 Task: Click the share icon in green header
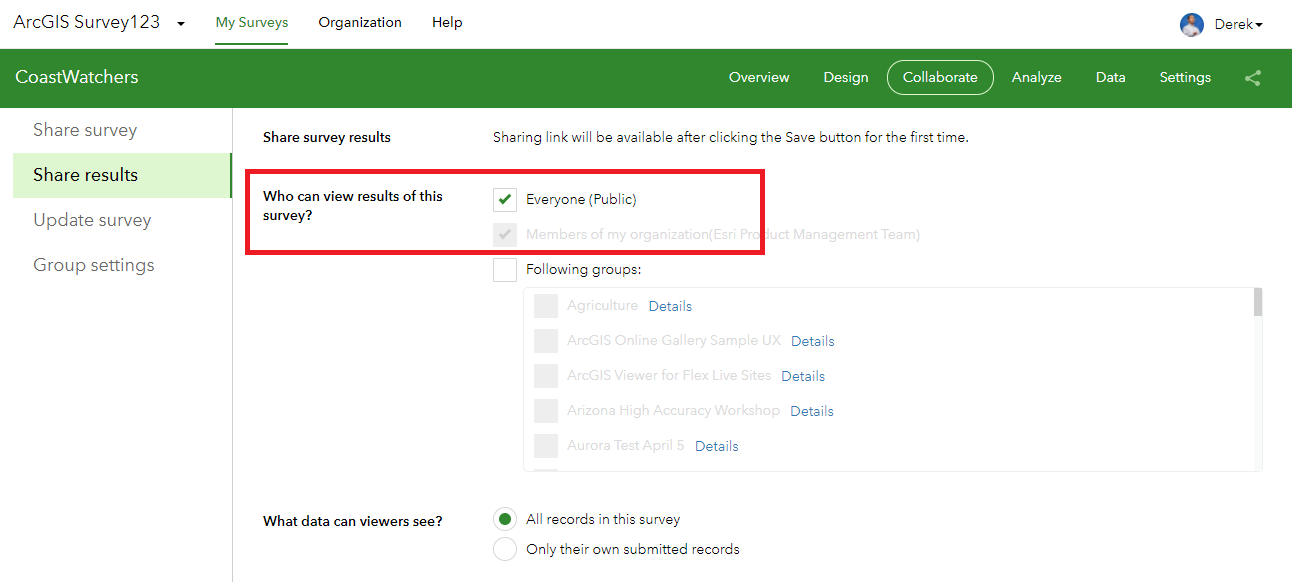1252,78
